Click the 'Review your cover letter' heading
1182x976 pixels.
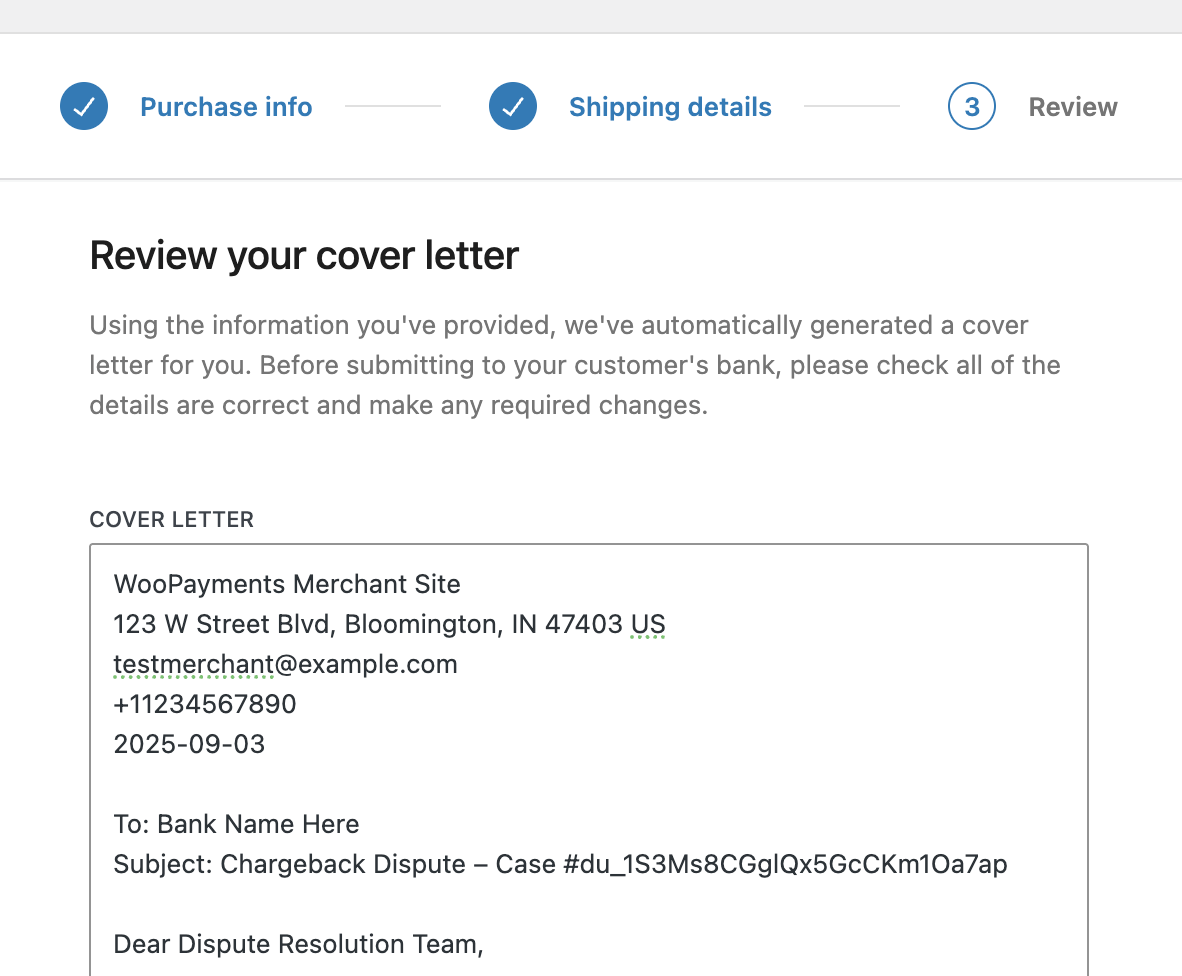(304, 255)
